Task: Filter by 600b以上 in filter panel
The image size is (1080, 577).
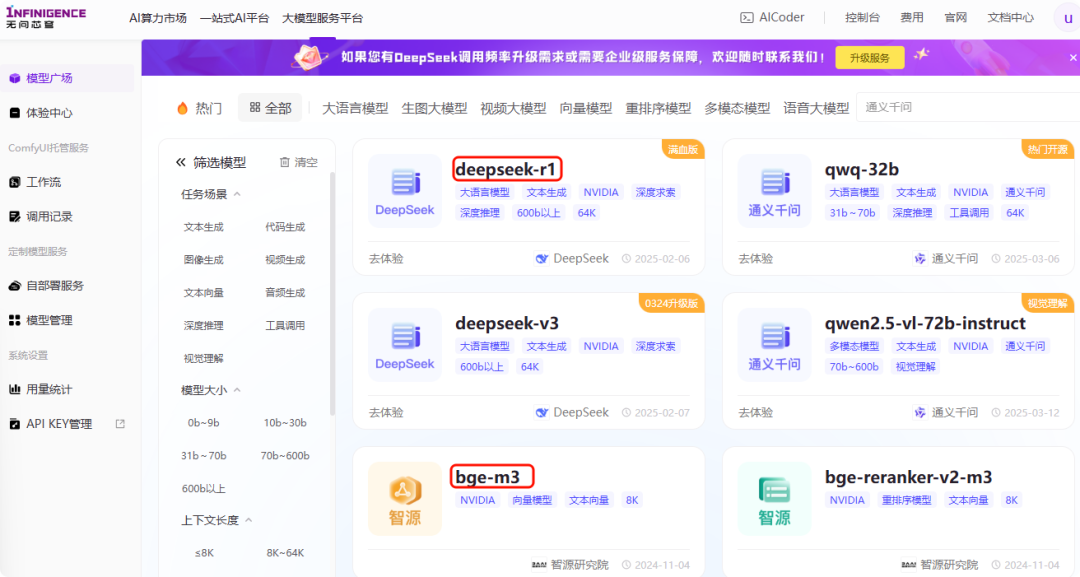Action: click(x=203, y=488)
